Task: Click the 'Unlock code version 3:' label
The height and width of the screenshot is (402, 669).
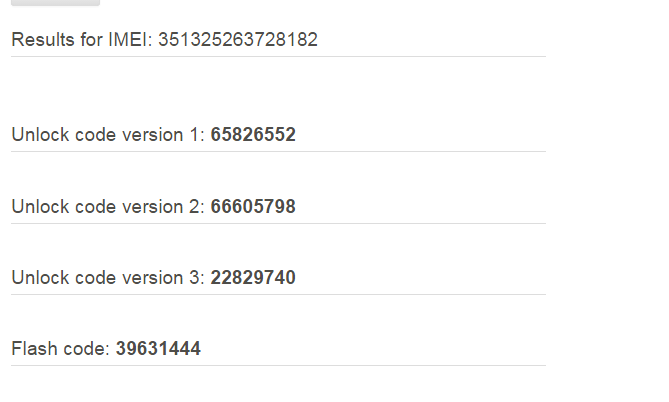Action: click(108, 277)
